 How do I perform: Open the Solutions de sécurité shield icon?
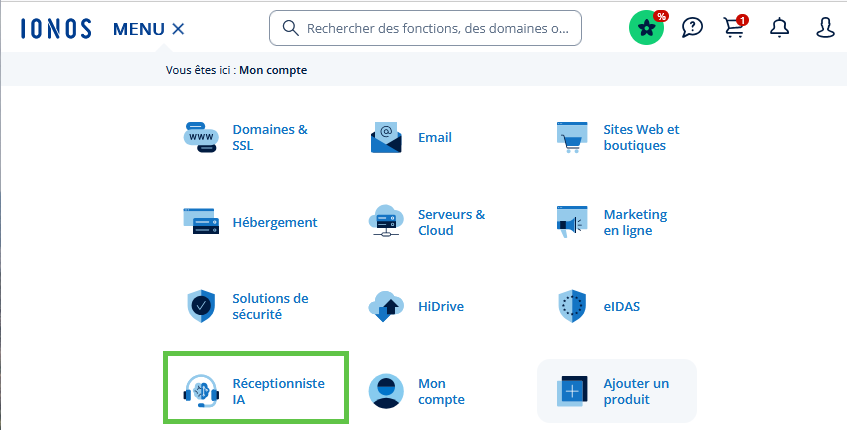coord(201,306)
